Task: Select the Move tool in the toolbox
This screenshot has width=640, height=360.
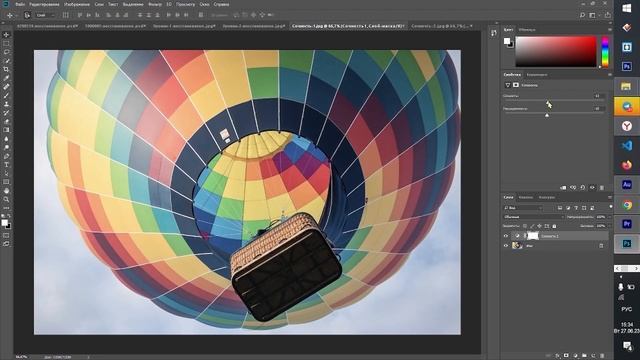Action: point(6,35)
